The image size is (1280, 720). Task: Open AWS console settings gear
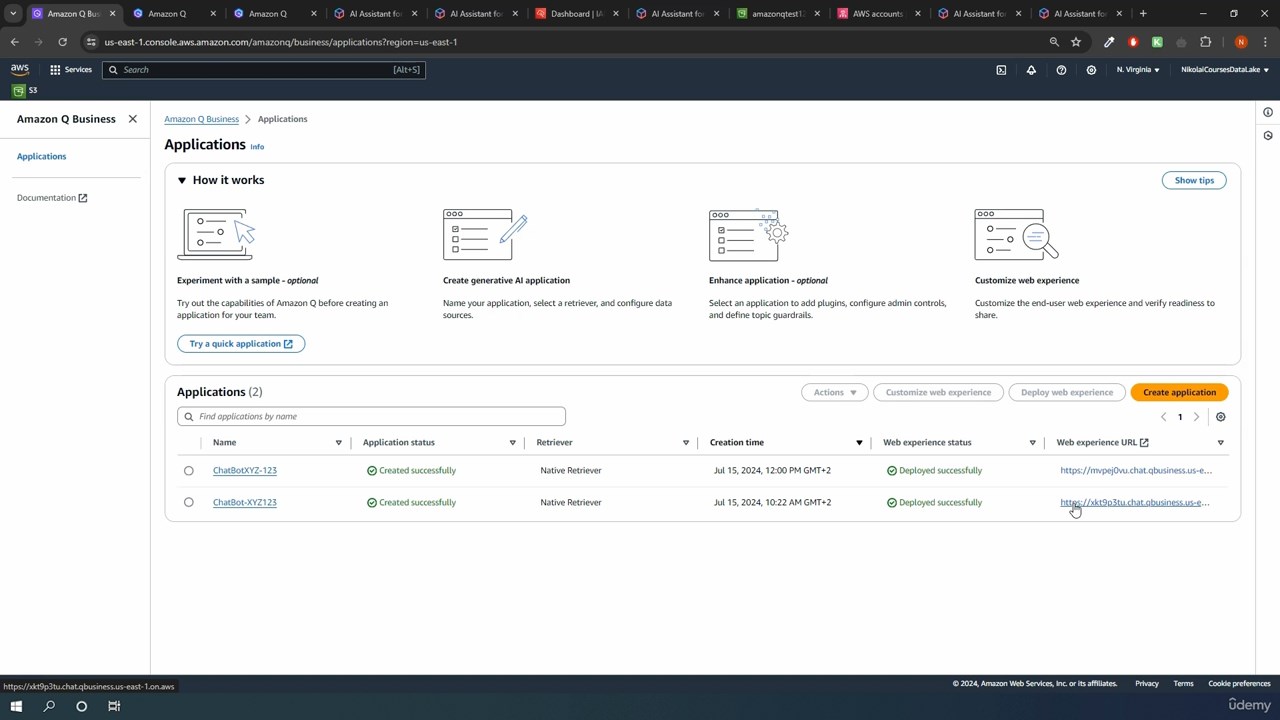(x=1091, y=70)
